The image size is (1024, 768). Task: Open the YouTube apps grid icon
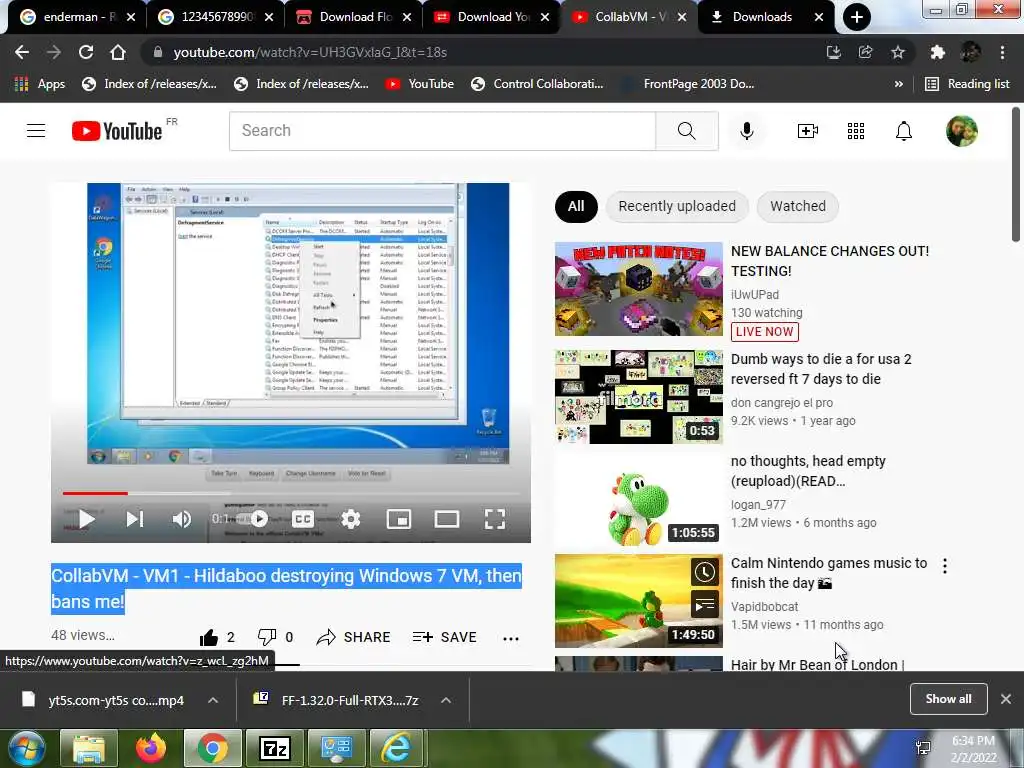pos(856,131)
